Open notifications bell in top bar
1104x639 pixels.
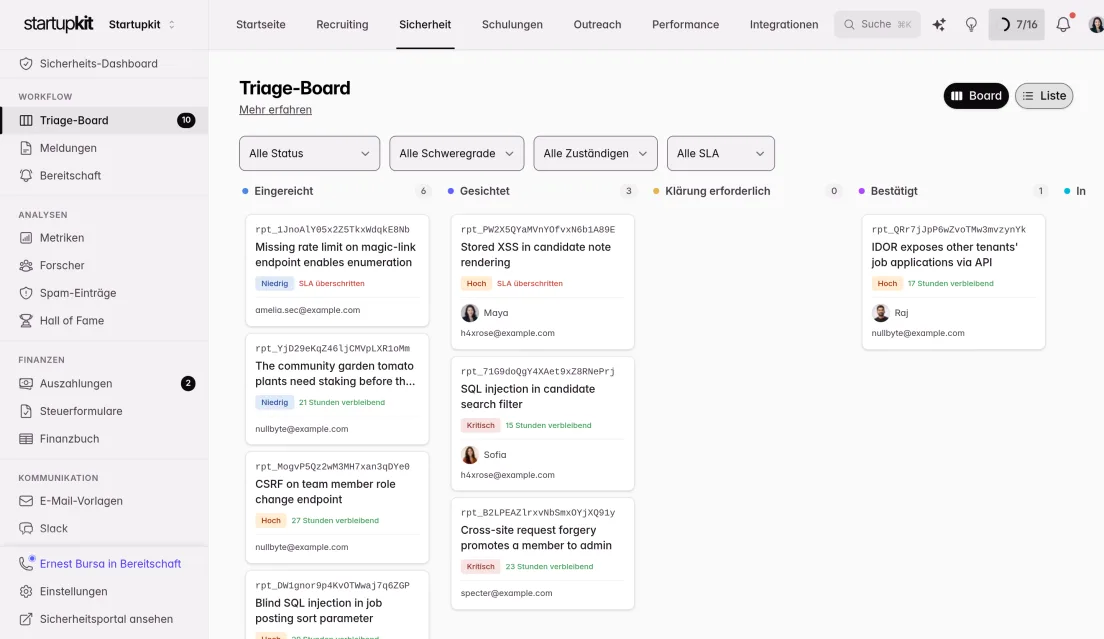(1063, 25)
